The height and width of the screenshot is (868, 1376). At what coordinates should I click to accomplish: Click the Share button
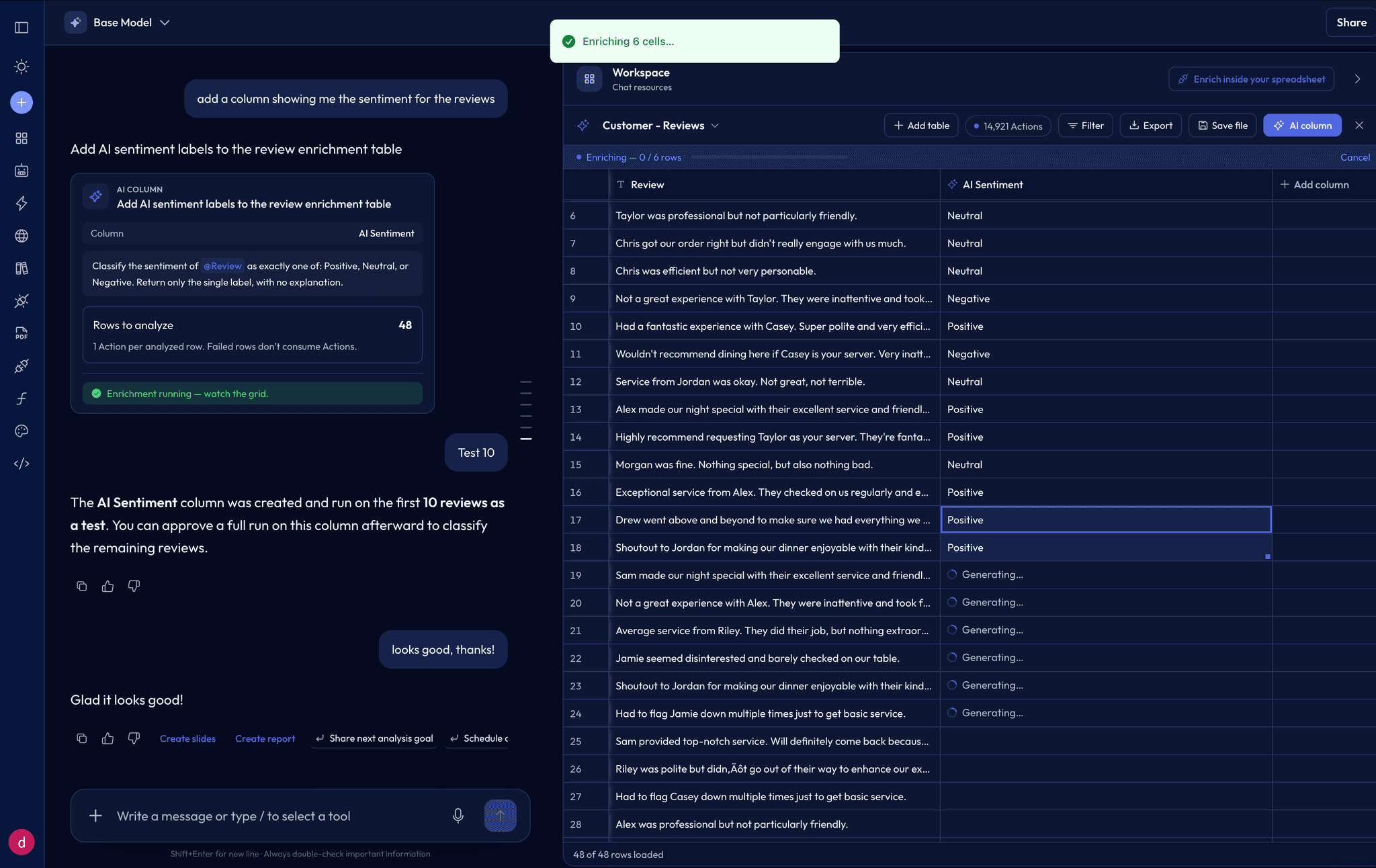point(1351,22)
